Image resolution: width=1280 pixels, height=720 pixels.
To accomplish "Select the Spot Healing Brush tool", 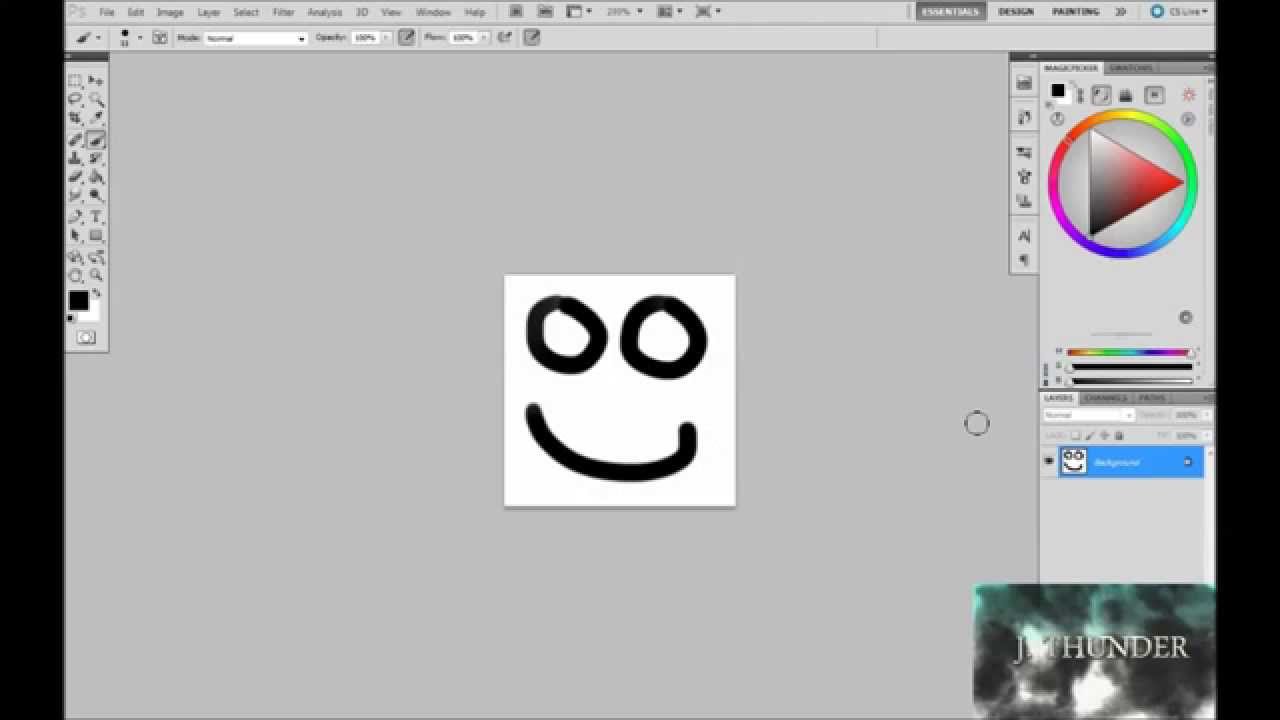I will pos(75,140).
